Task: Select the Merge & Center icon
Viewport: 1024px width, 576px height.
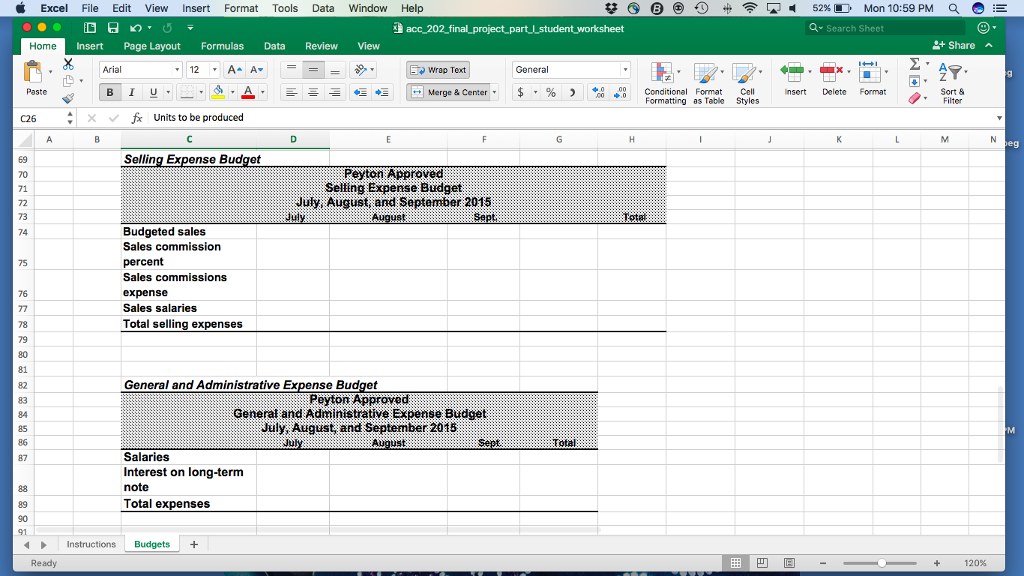Action: (x=447, y=92)
